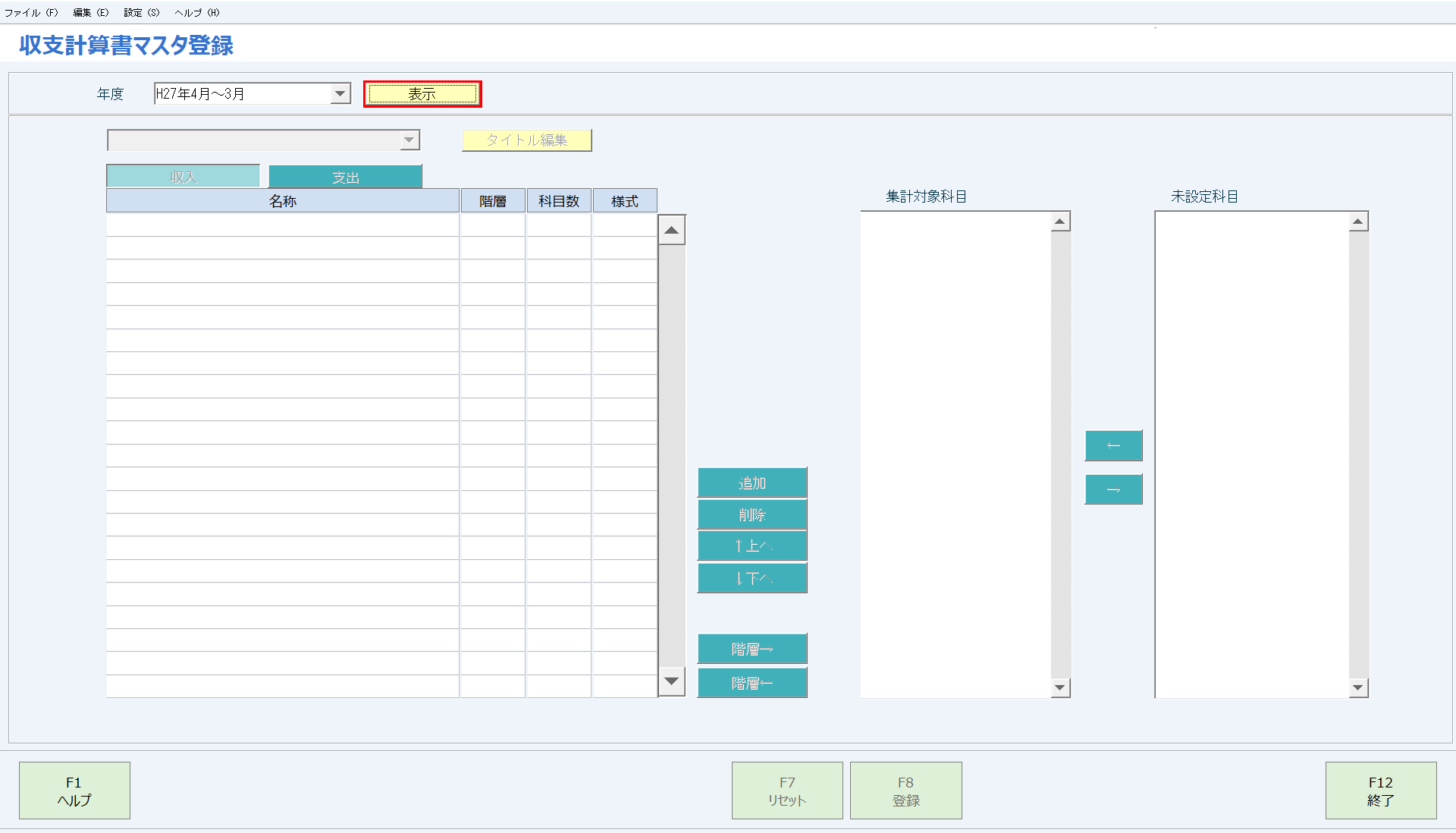Open the 年度 fiscal year dropdown
Viewport: 1456px width, 833px height.
click(340, 93)
